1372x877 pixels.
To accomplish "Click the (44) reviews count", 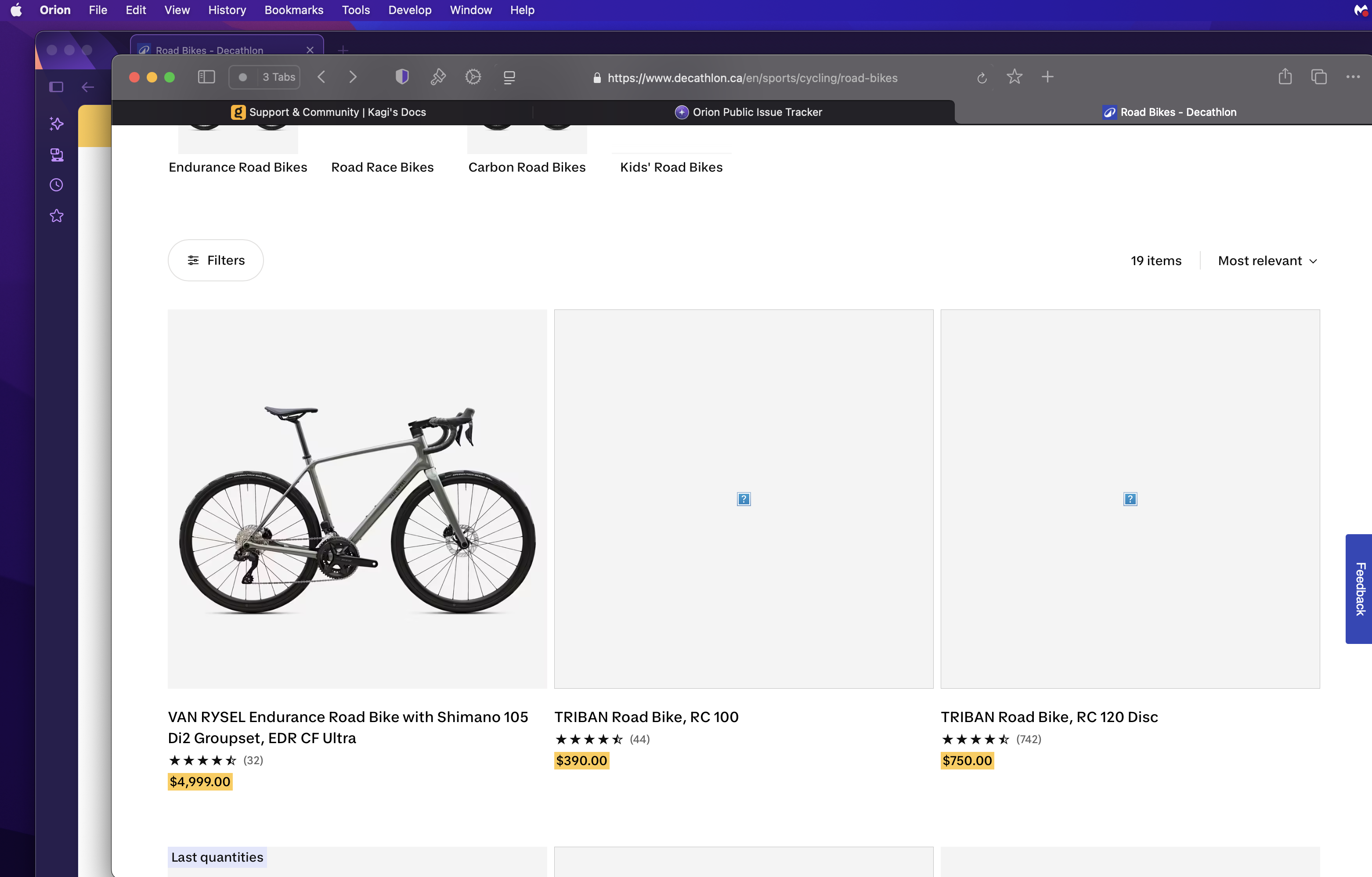I will (x=639, y=739).
